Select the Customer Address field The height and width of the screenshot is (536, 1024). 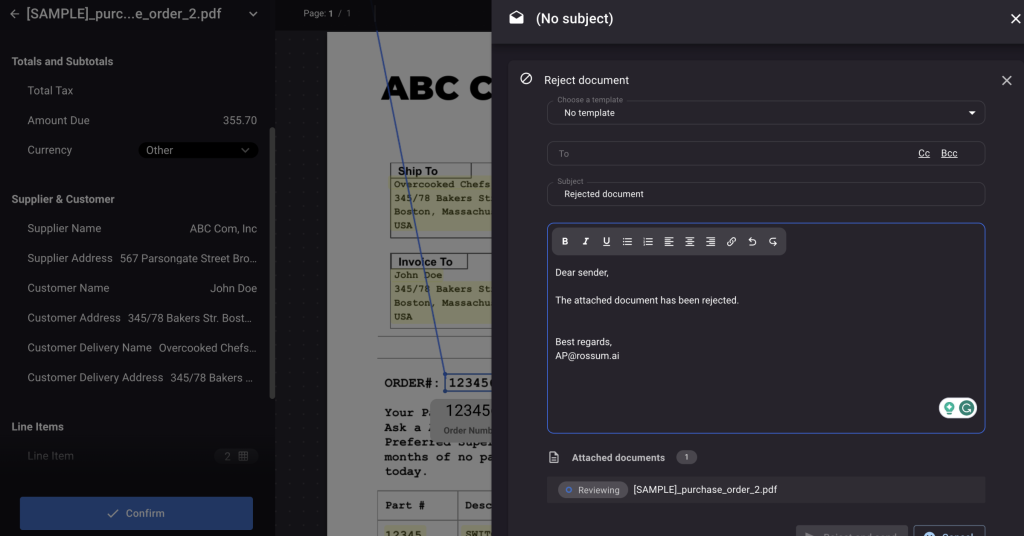(142, 318)
